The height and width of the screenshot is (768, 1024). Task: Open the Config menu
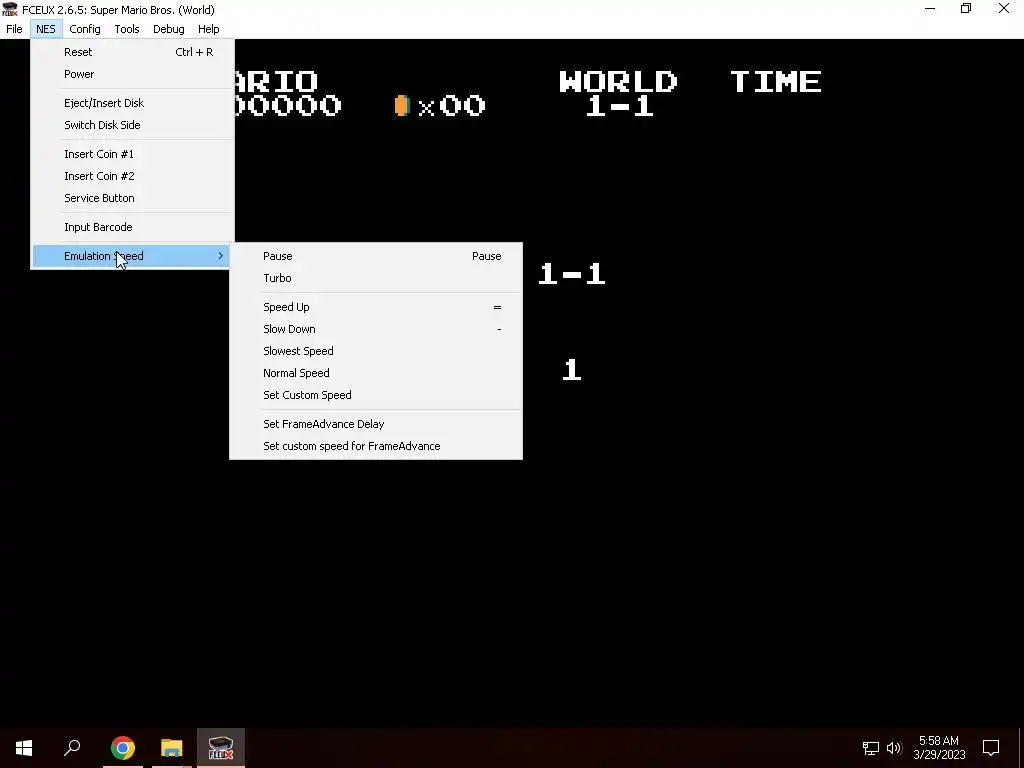(85, 29)
